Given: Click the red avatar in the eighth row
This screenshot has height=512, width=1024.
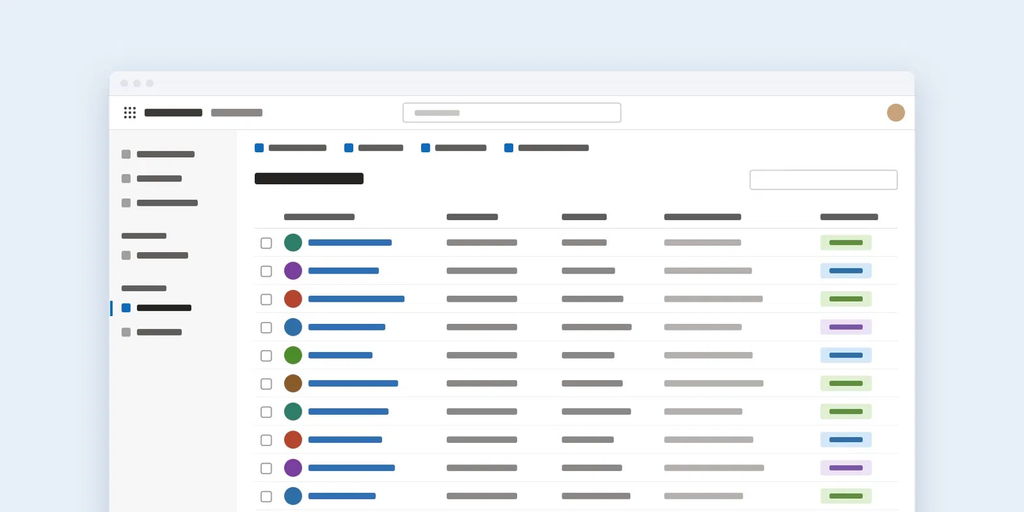Looking at the screenshot, I should [293, 440].
